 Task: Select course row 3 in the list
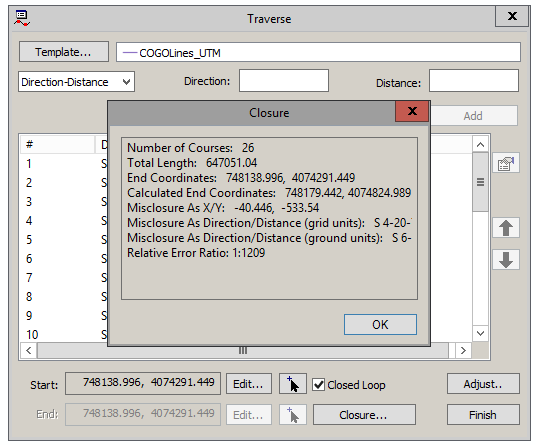coord(64,202)
